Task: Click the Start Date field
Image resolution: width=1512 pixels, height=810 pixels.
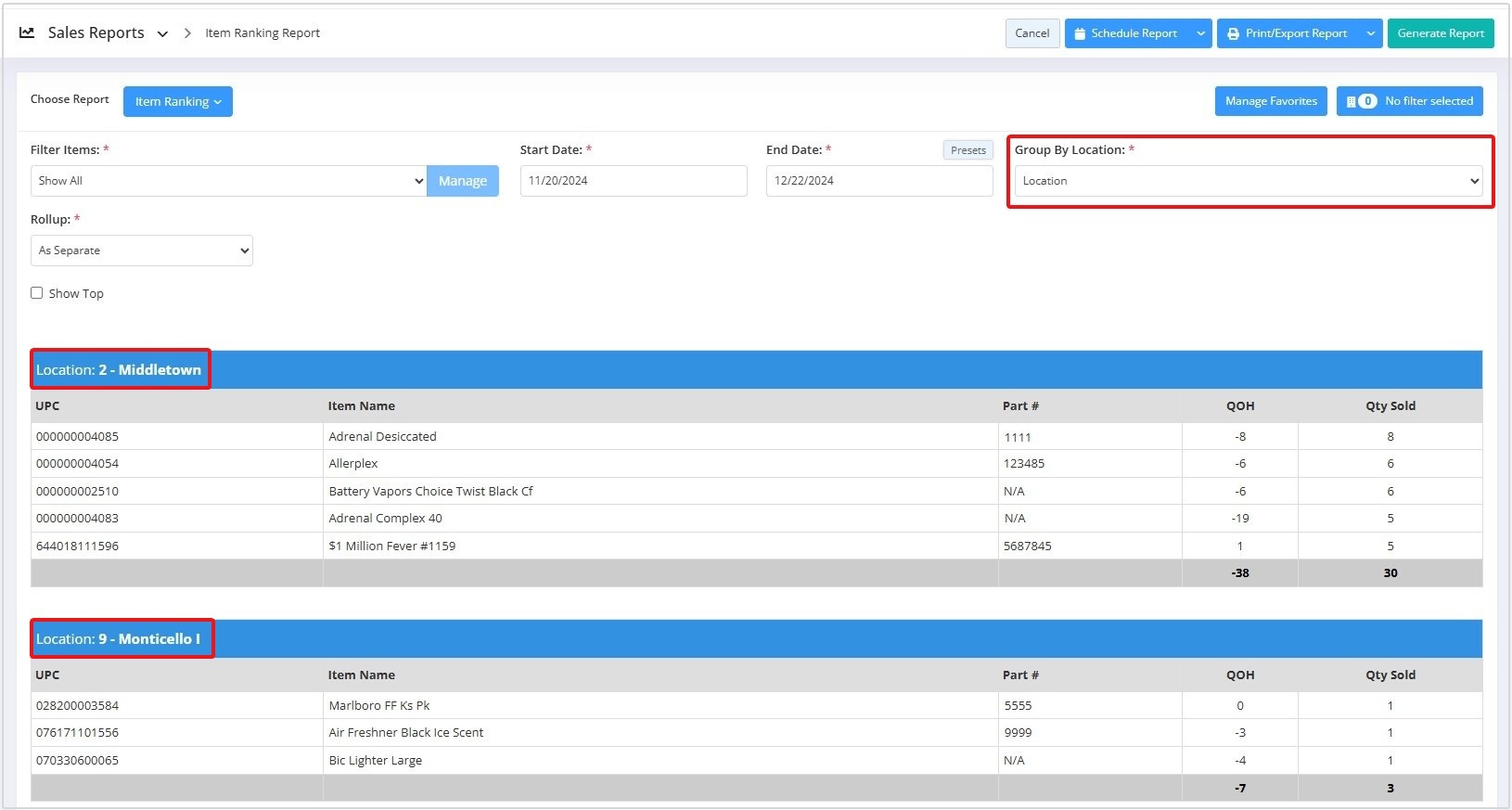Action: (x=634, y=181)
